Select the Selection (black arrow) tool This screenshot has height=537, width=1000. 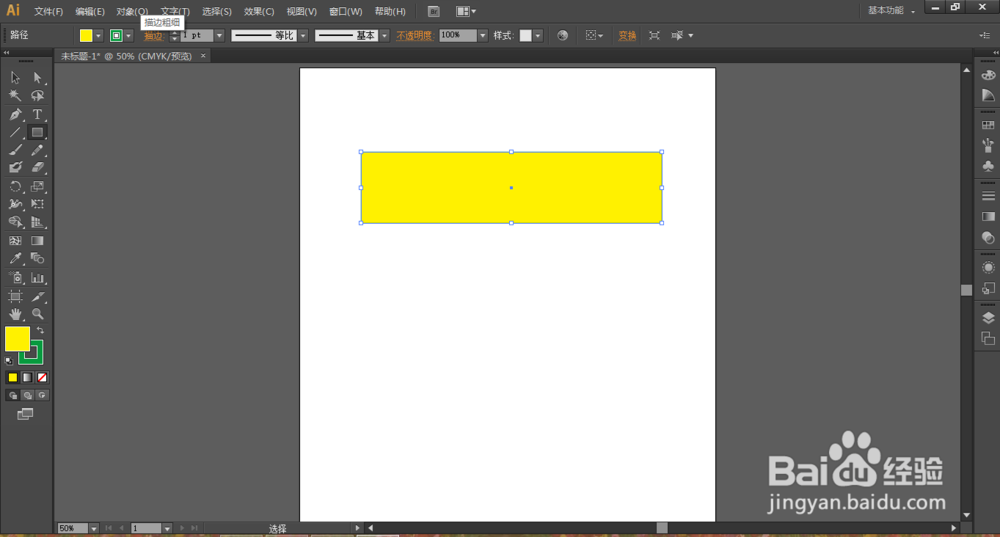click(x=15, y=78)
